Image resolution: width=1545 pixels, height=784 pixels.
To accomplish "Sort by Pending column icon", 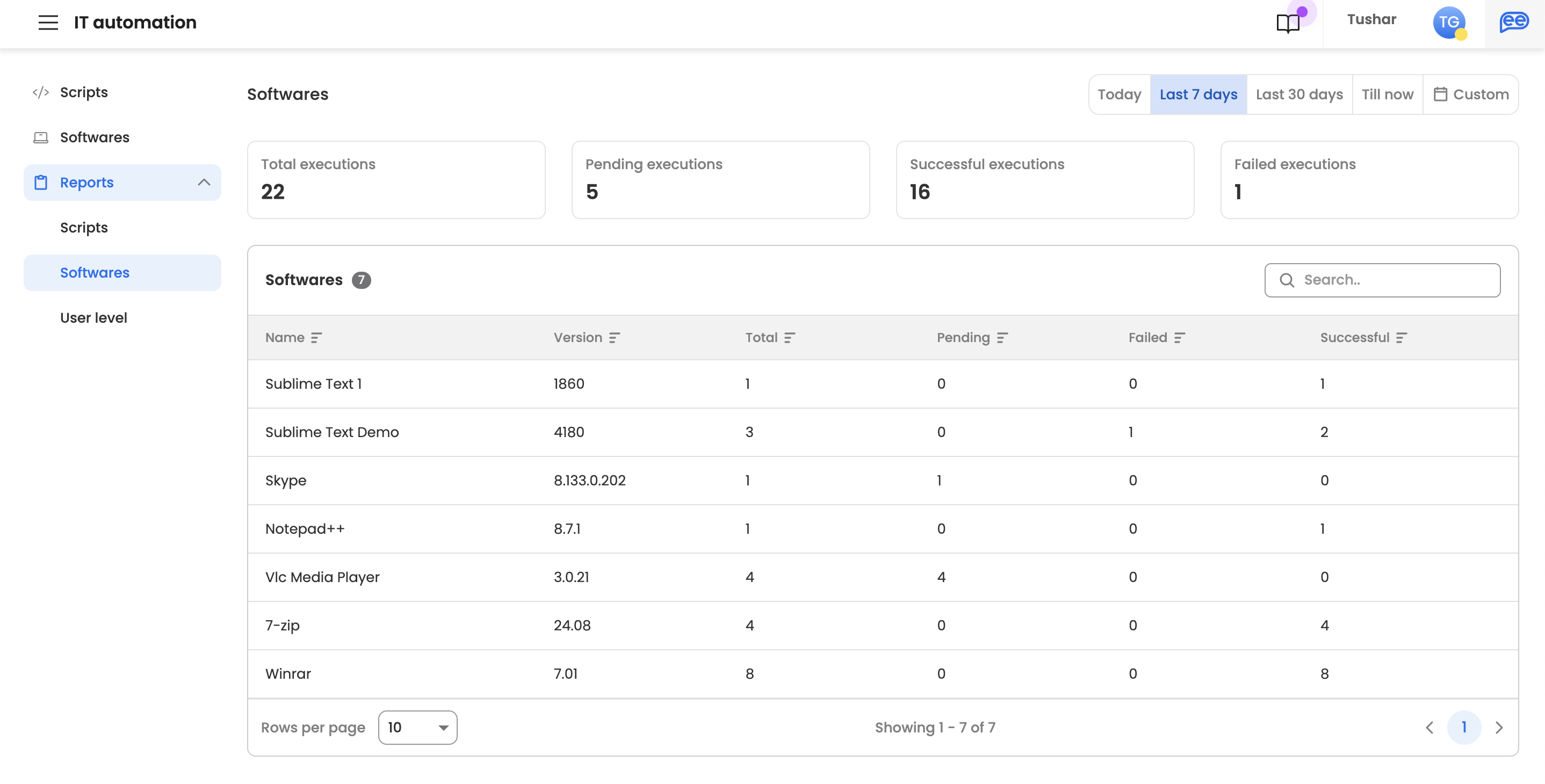I will pos(1002,338).
